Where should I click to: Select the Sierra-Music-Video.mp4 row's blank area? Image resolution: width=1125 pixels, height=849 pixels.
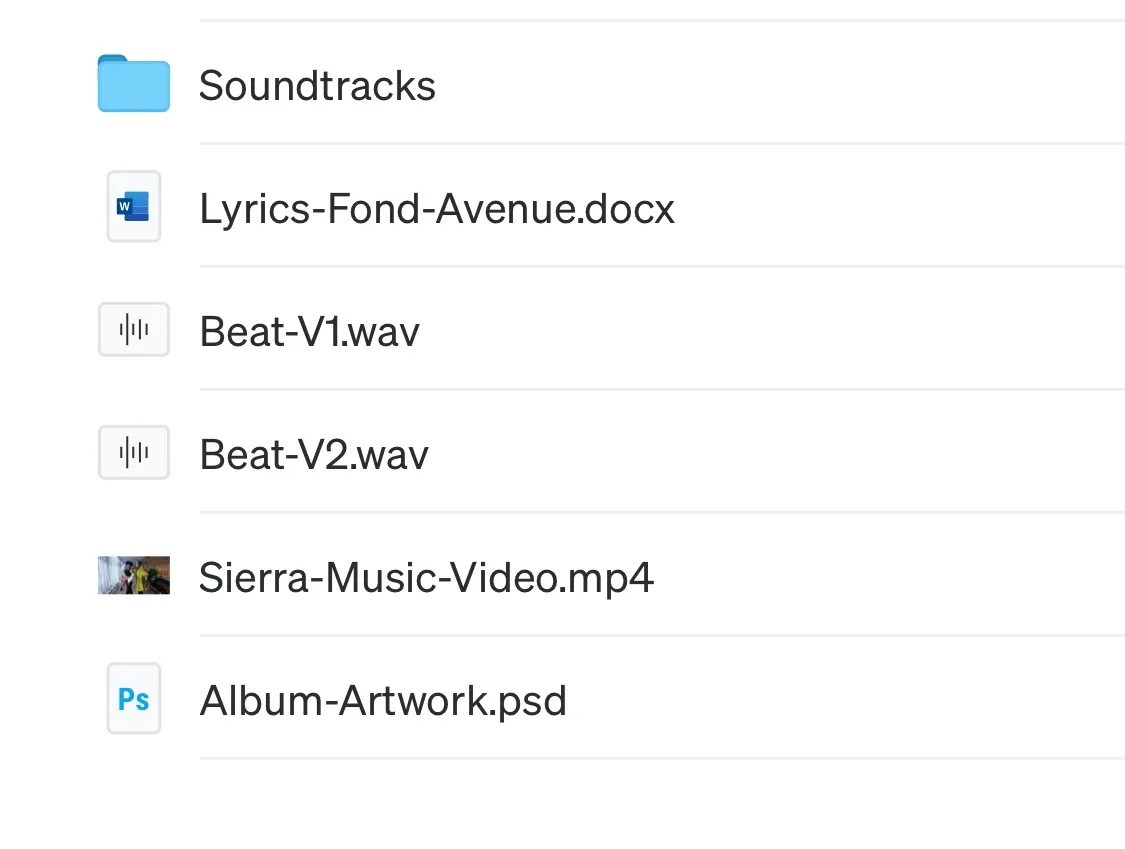[x=890, y=575]
